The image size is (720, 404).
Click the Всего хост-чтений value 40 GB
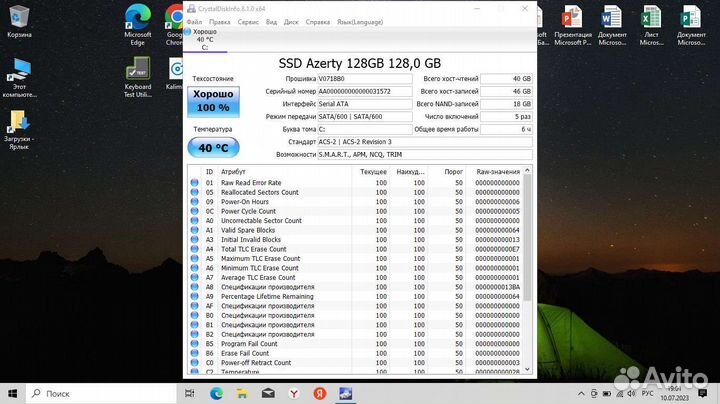coord(506,79)
